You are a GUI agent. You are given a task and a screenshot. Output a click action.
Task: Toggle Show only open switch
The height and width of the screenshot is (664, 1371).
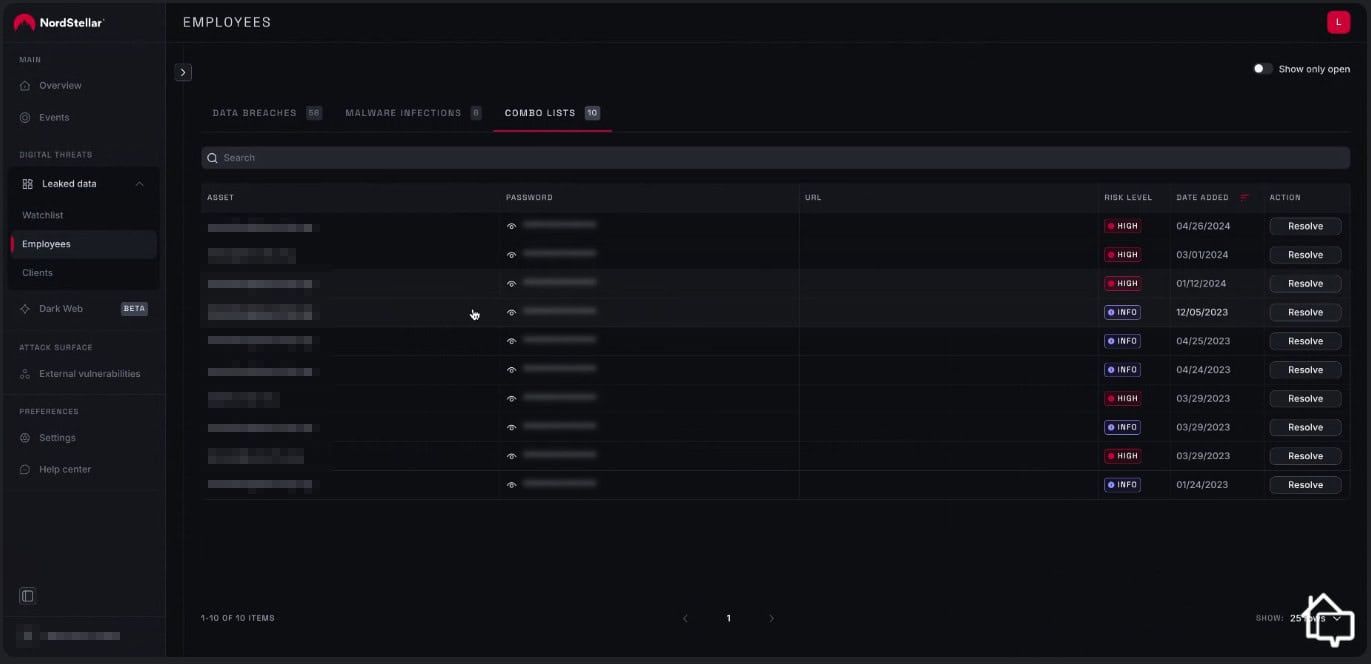[1263, 69]
